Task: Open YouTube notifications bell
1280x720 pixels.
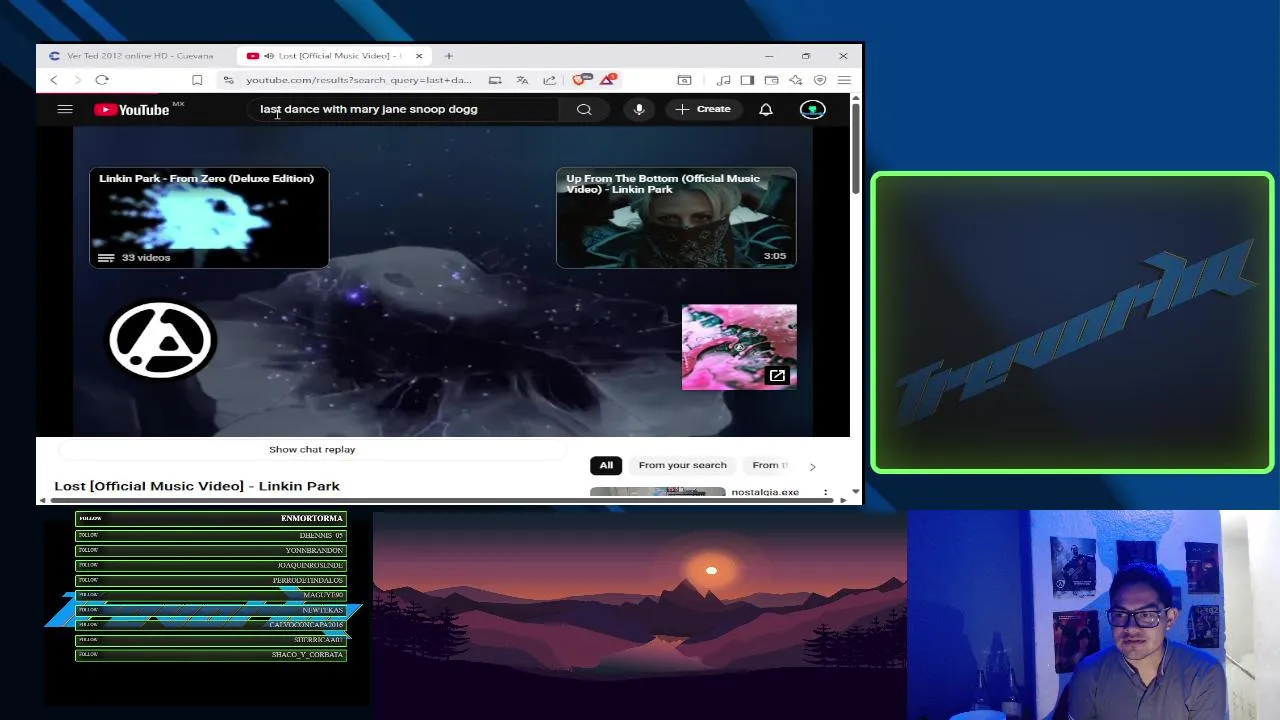Action: (x=766, y=109)
